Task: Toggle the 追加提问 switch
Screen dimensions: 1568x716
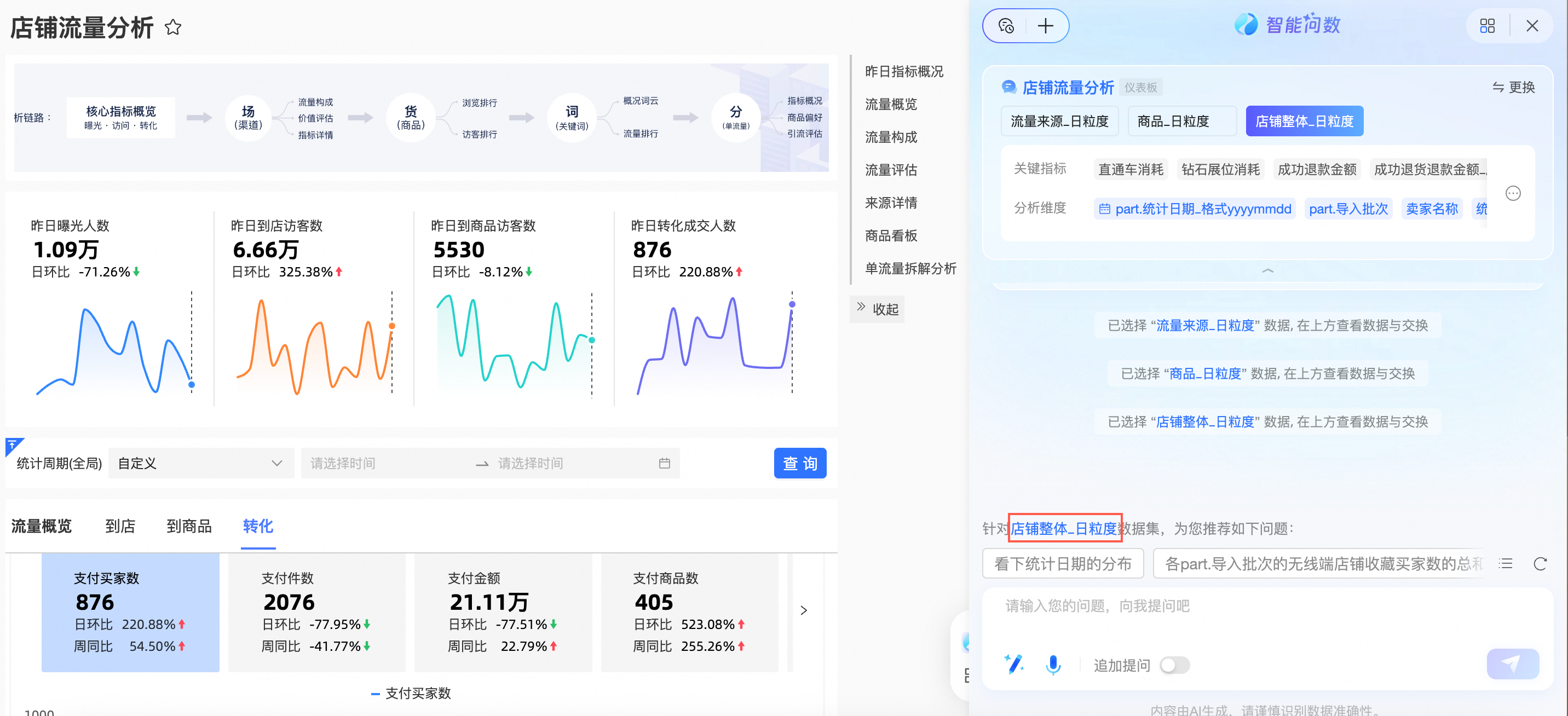Action: 1174,665
